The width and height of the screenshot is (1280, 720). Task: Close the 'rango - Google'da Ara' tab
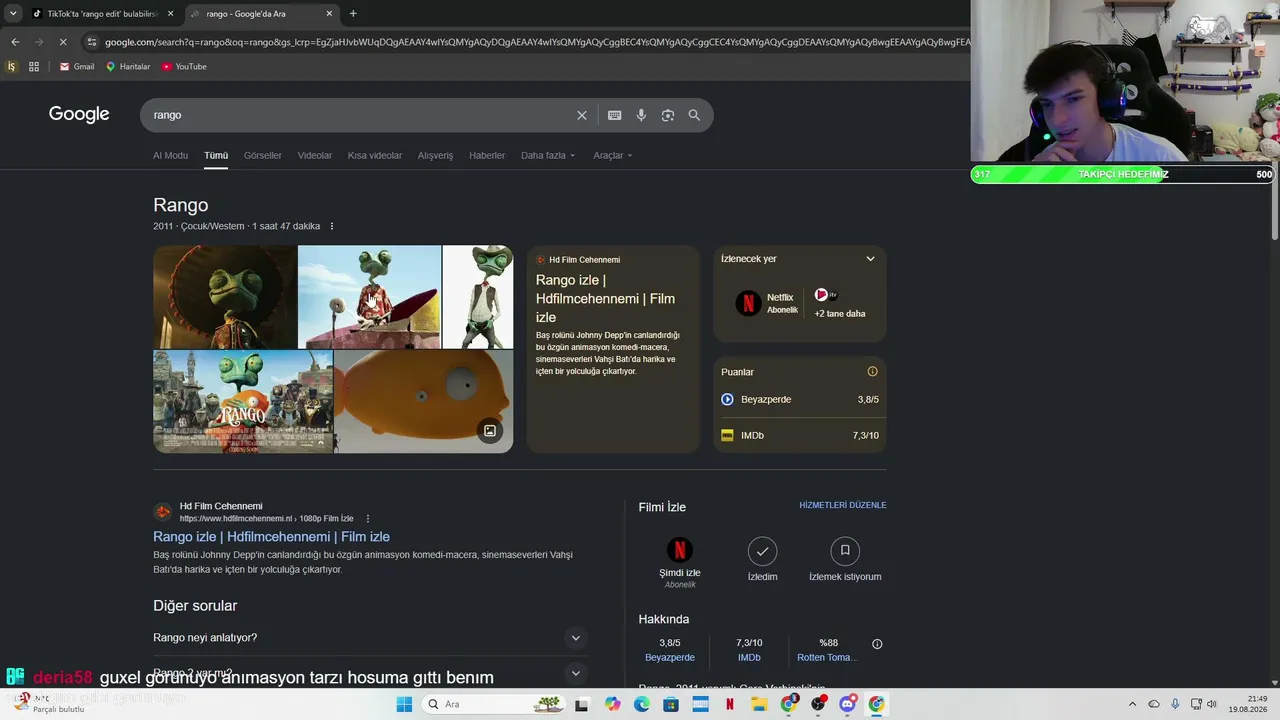(x=329, y=14)
